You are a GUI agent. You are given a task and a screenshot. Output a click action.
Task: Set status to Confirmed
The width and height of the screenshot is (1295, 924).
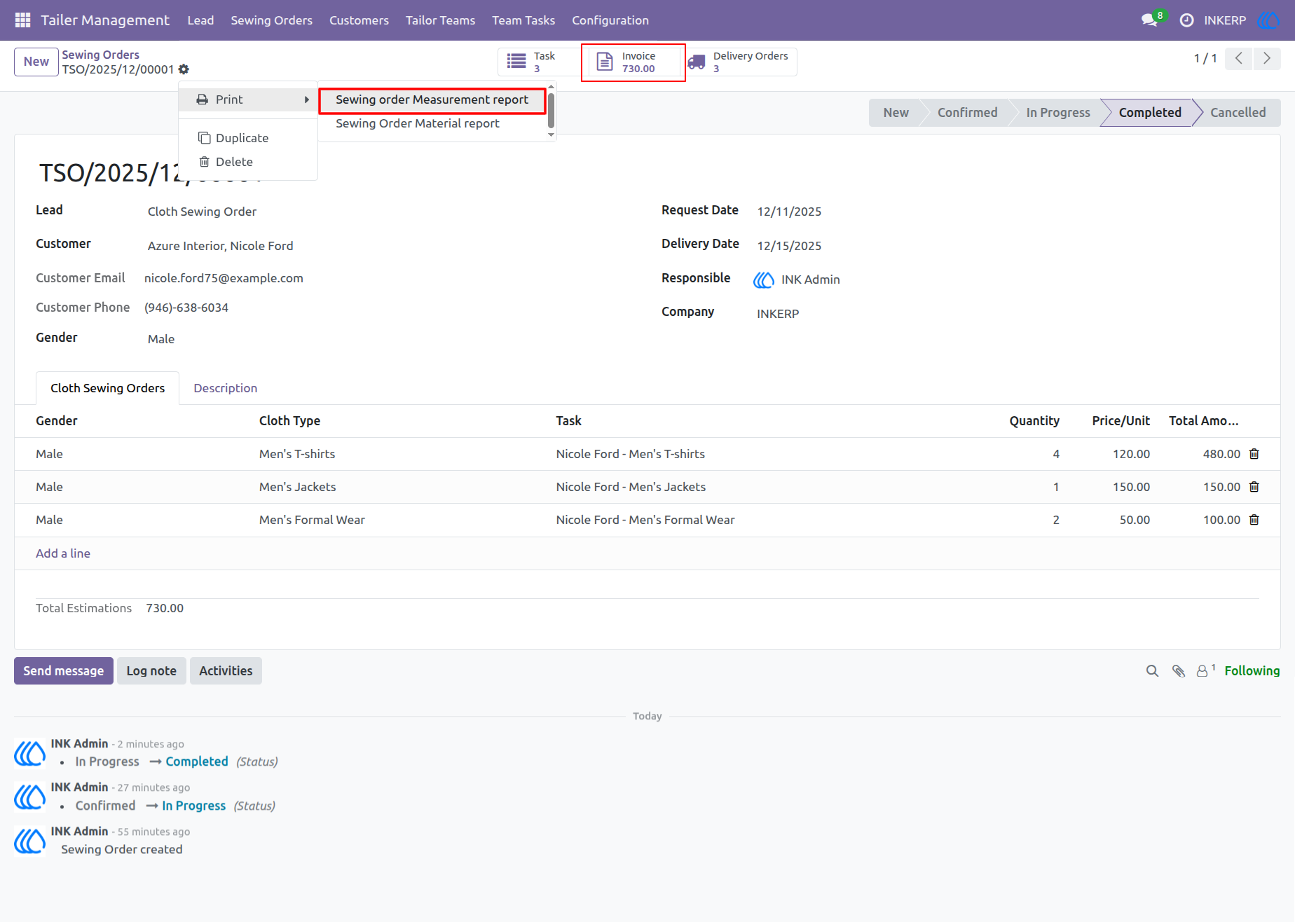(967, 113)
